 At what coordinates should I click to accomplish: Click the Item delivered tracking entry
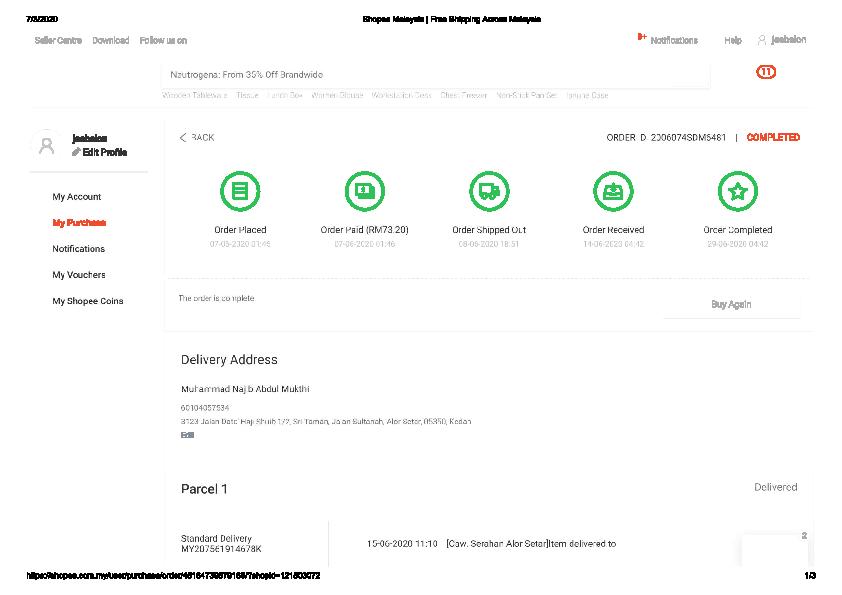click(x=491, y=544)
